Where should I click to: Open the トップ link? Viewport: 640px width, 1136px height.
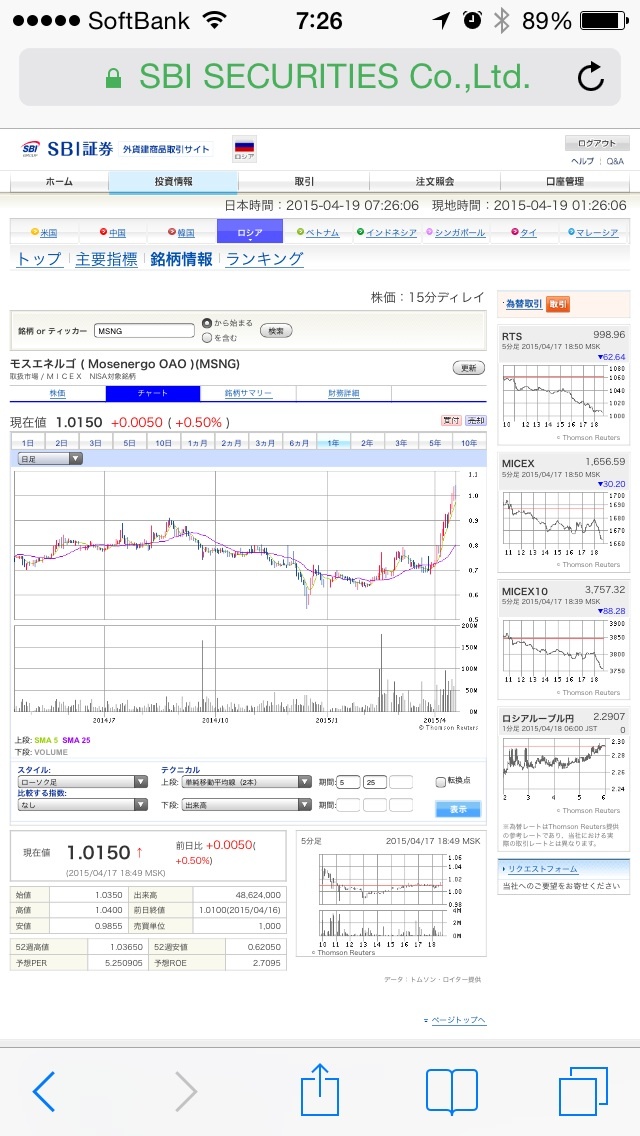39,259
